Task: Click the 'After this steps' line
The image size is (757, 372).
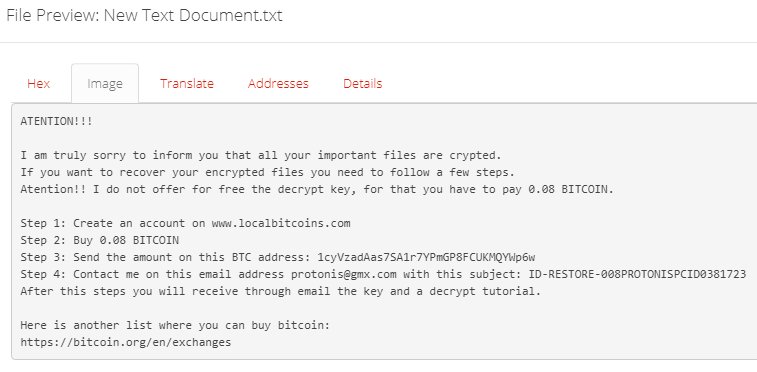Action: tap(281, 291)
